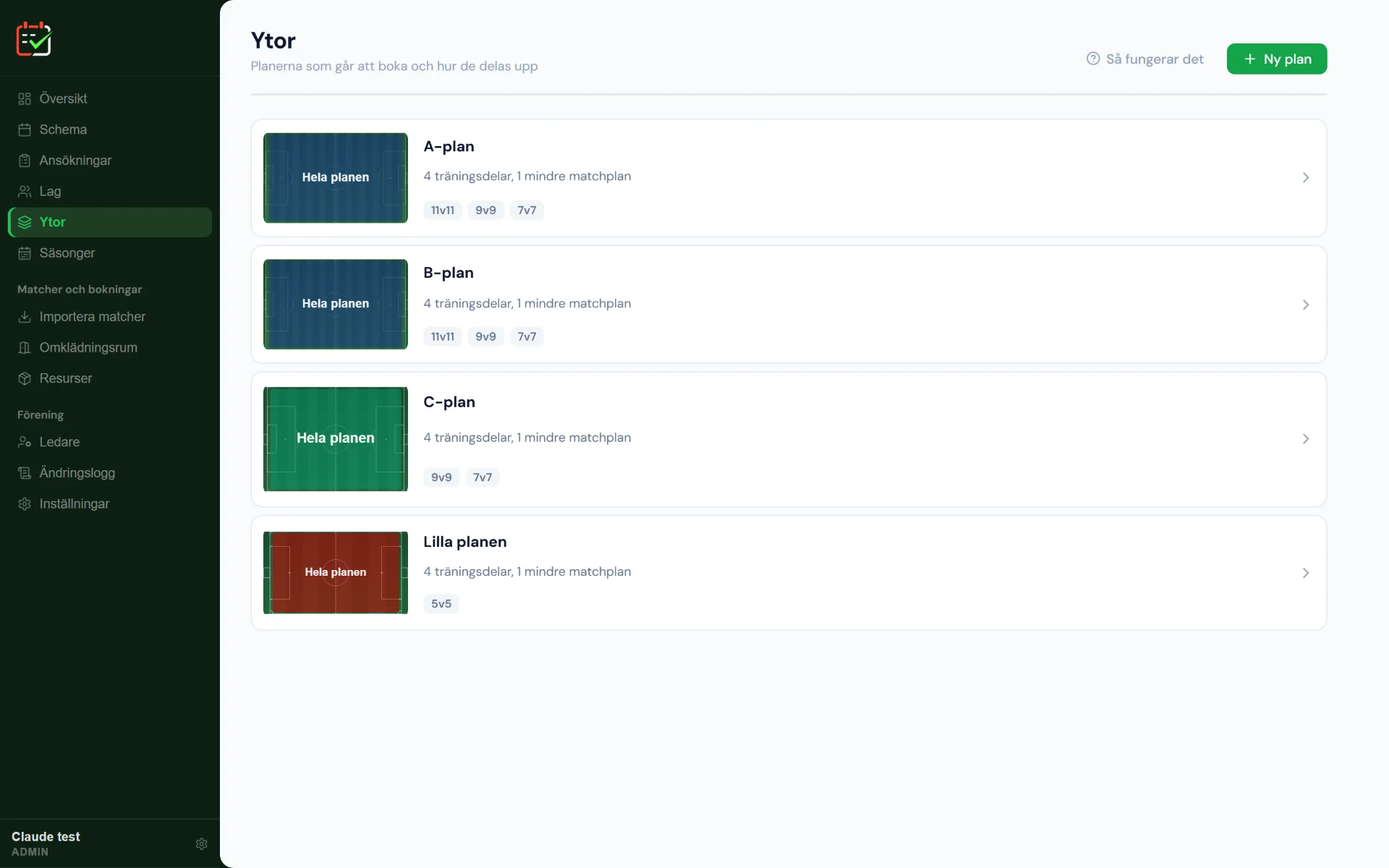Screen dimensions: 1389x868
Task: Open Omklädningsrum in the sidebar
Action: point(110,348)
